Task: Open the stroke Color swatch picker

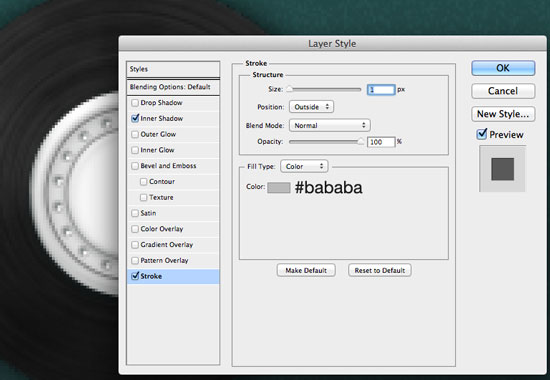Action: click(x=279, y=187)
